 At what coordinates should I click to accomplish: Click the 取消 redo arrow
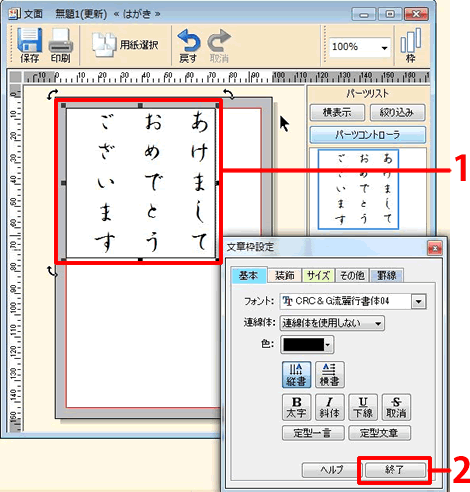pyautogui.click(x=219, y=46)
